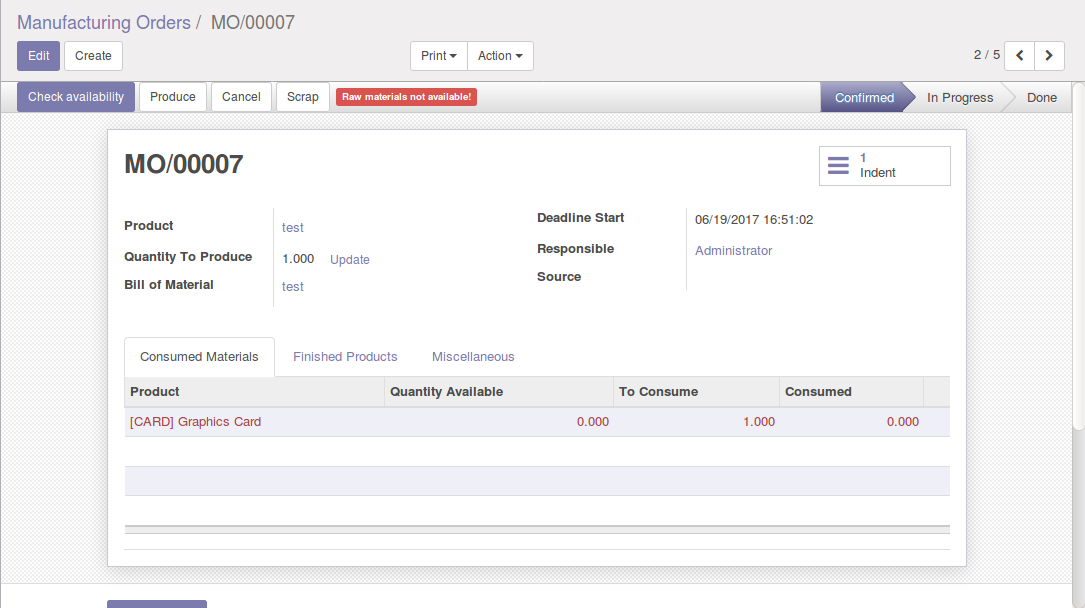
Task: Switch to Consumed Materials tab
Action: [x=199, y=357]
